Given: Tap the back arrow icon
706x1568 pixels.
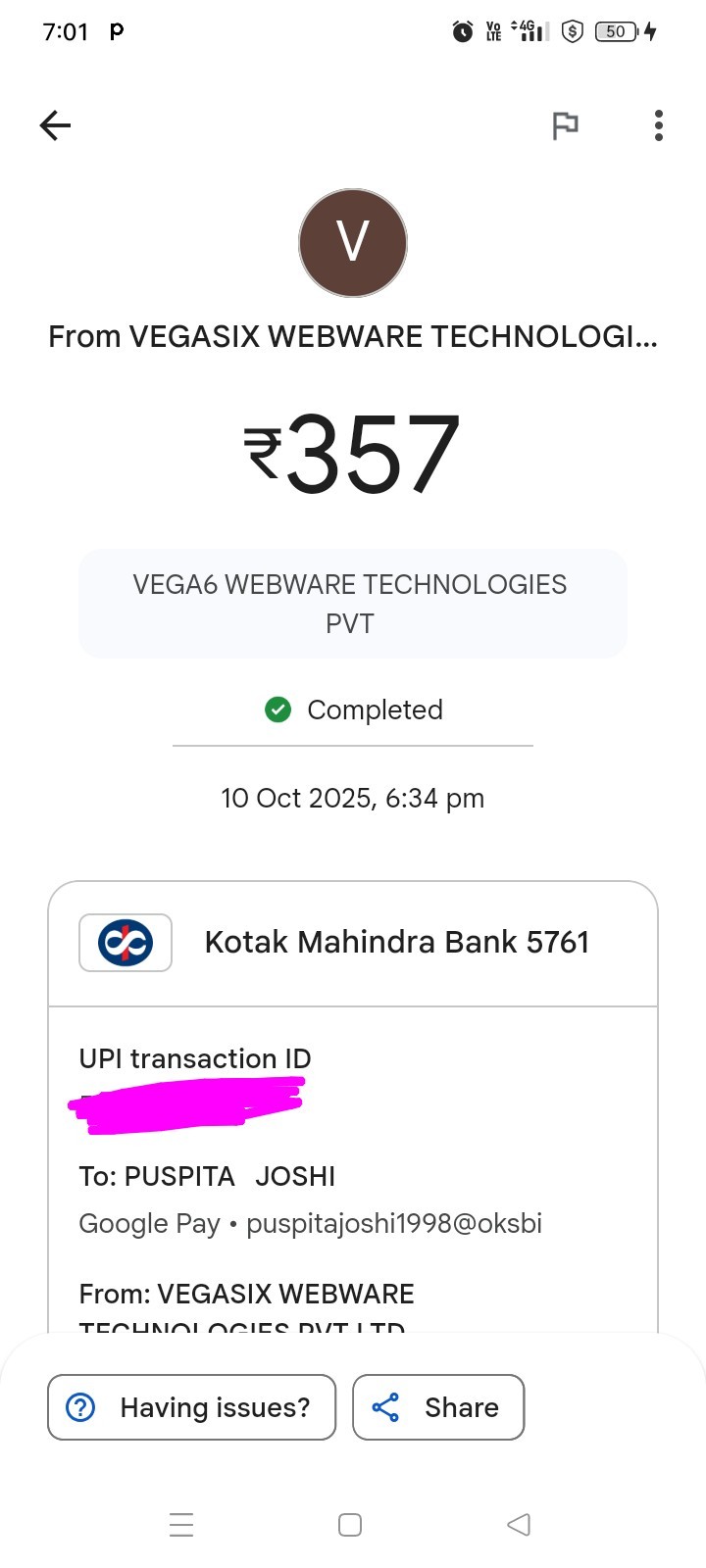Looking at the screenshot, I should 56,125.
